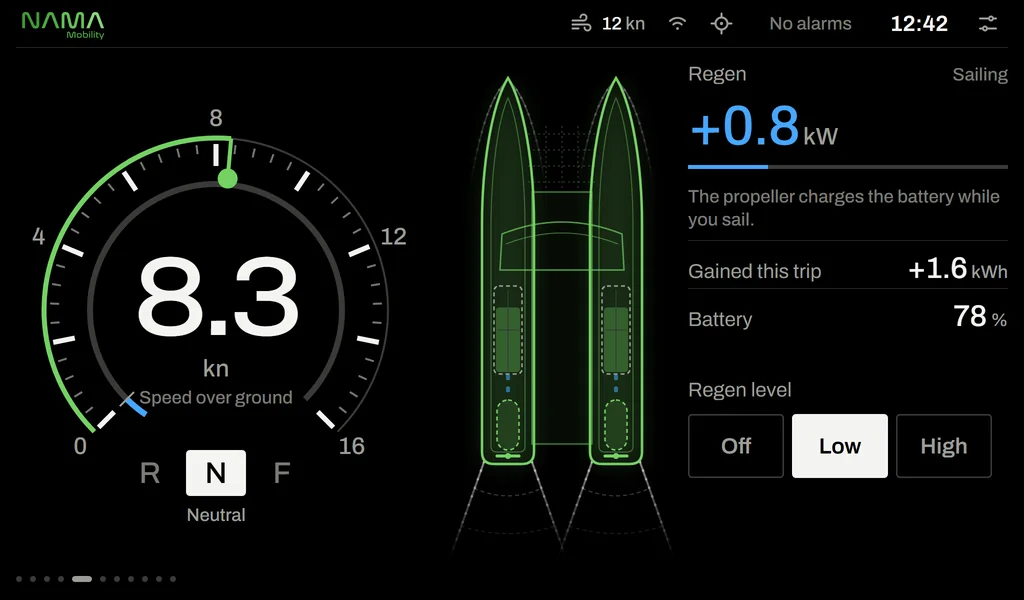This screenshot has height=600, width=1024.
Task: Click the propeller charging description text
Action: click(844, 208)
